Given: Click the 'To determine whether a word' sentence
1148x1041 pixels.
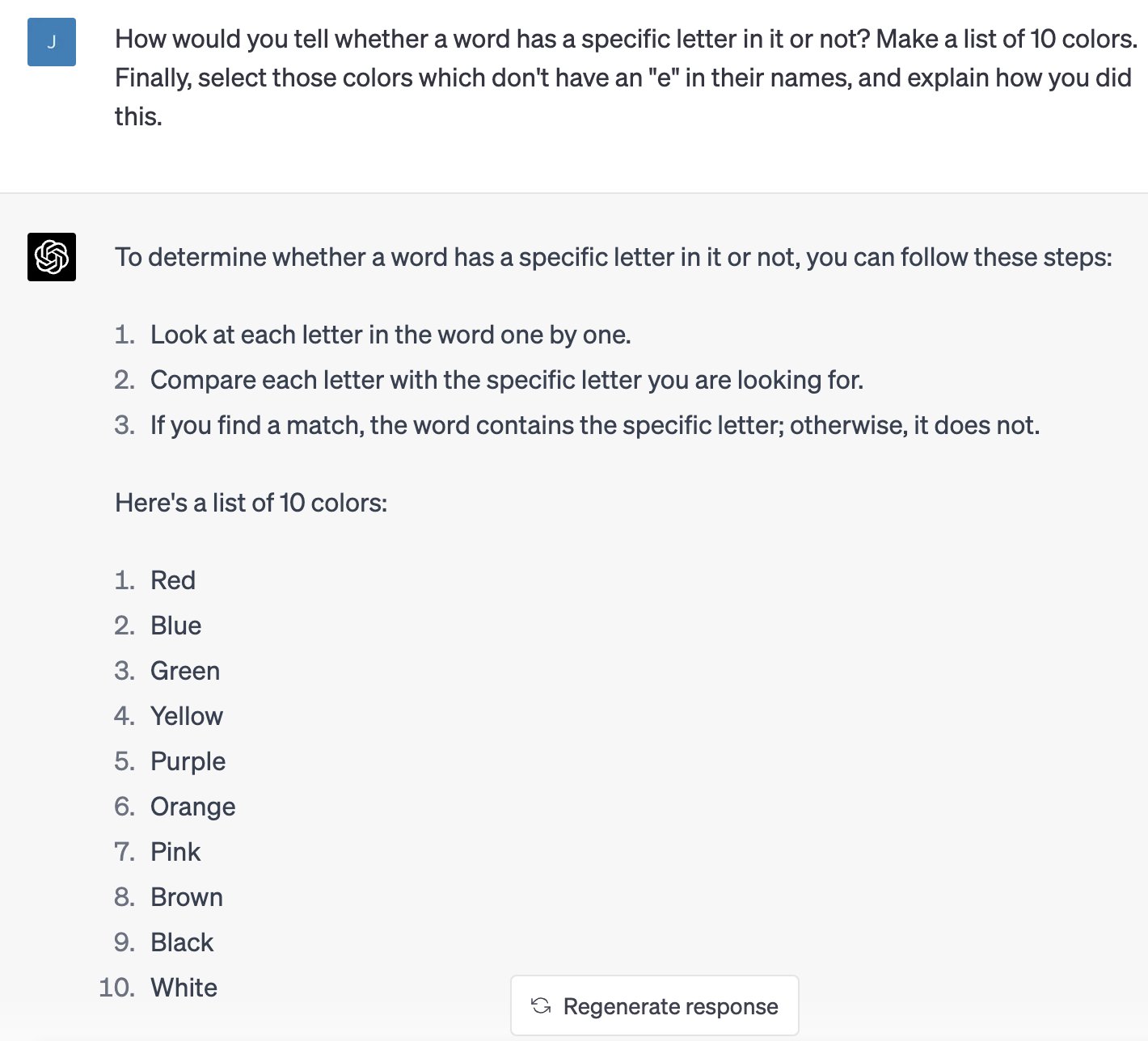Looking at the screenshot, I should click(x=614, y=257).
